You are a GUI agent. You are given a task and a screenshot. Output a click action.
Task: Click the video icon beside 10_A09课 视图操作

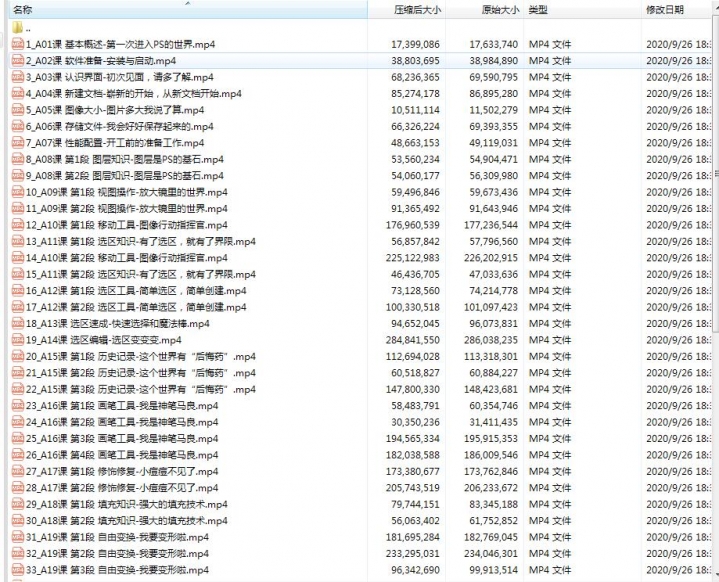(x=18, y=192)
